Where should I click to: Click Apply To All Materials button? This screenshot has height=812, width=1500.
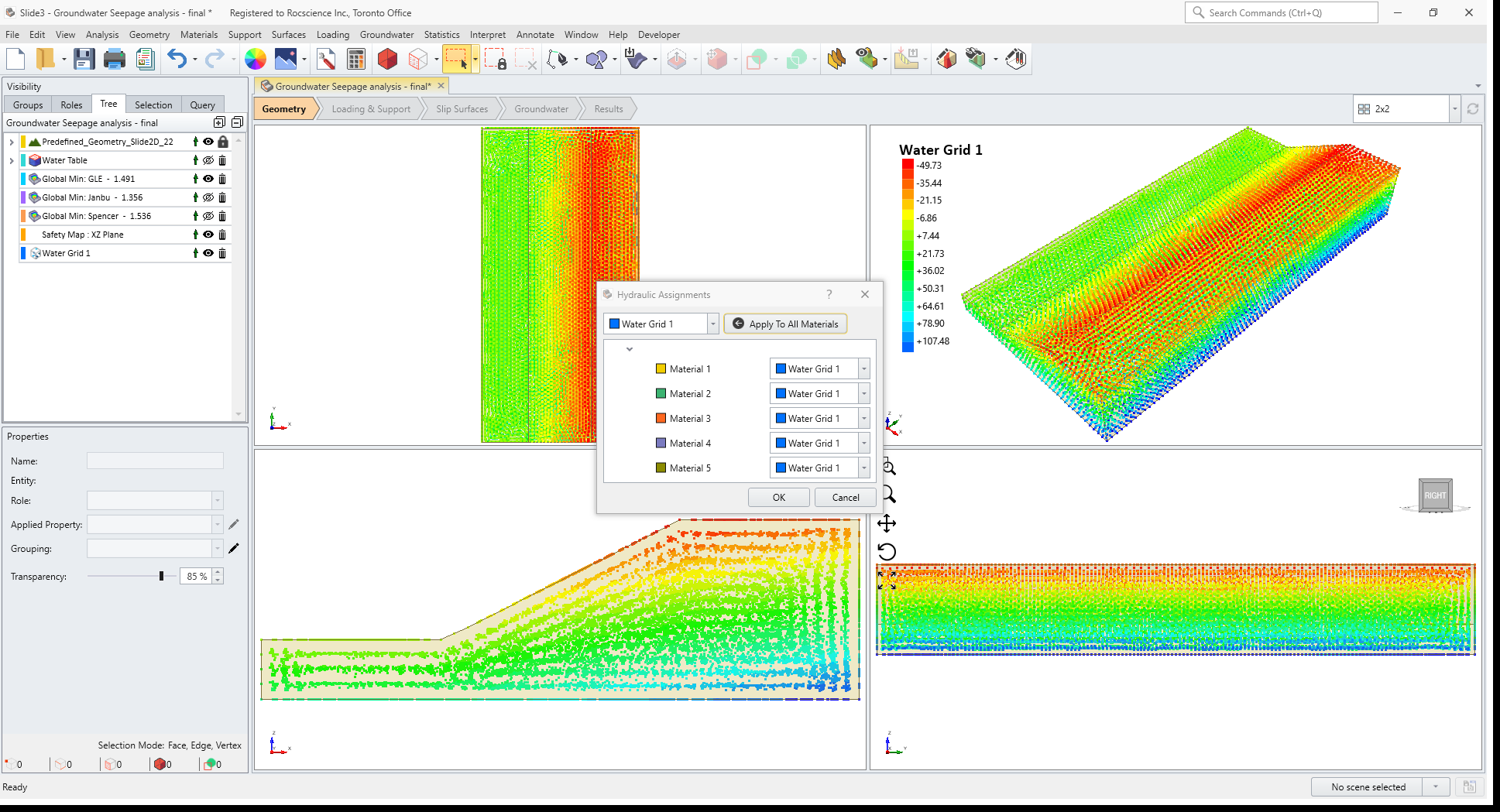[x=784, y=324]
